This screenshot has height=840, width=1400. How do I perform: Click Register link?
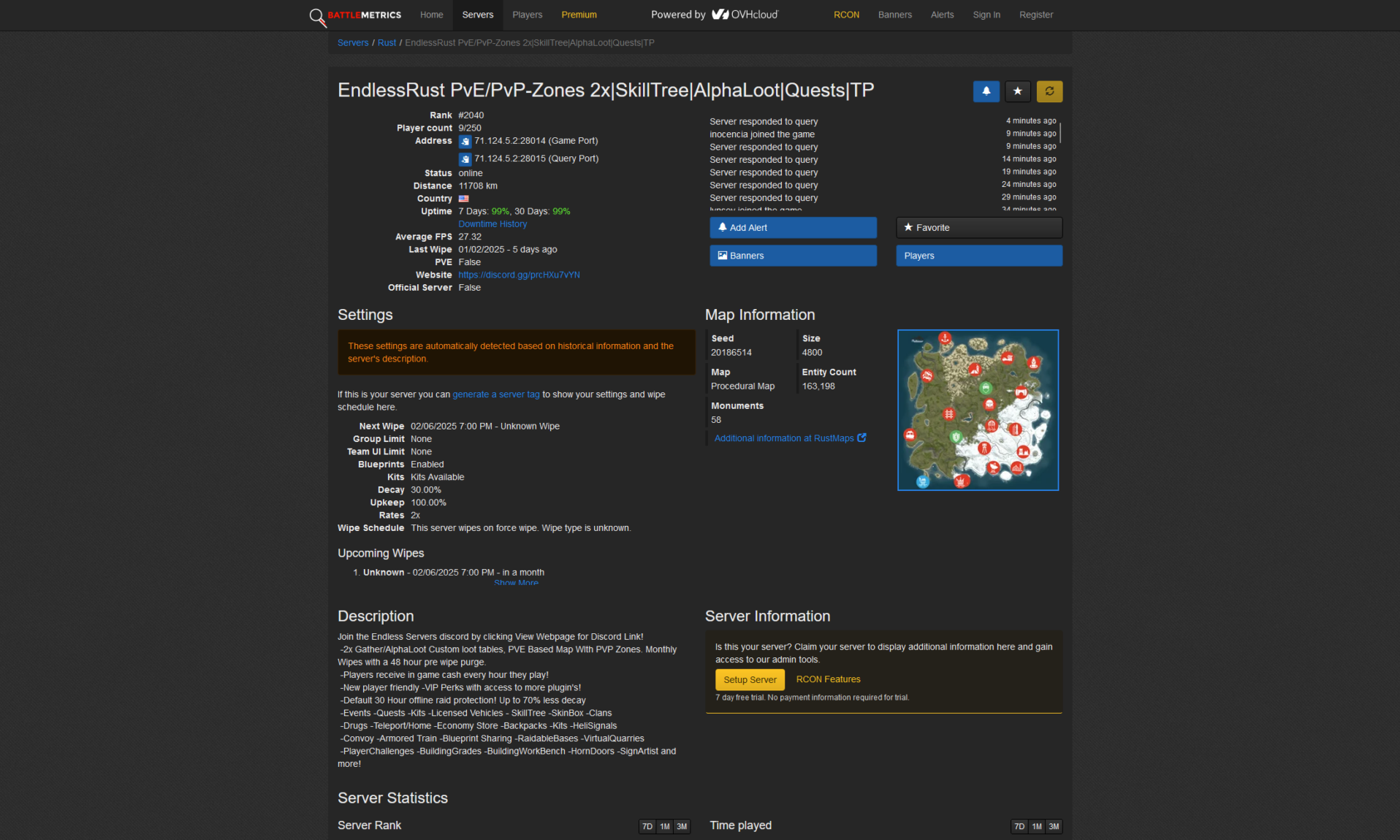tap(1036, 15)
